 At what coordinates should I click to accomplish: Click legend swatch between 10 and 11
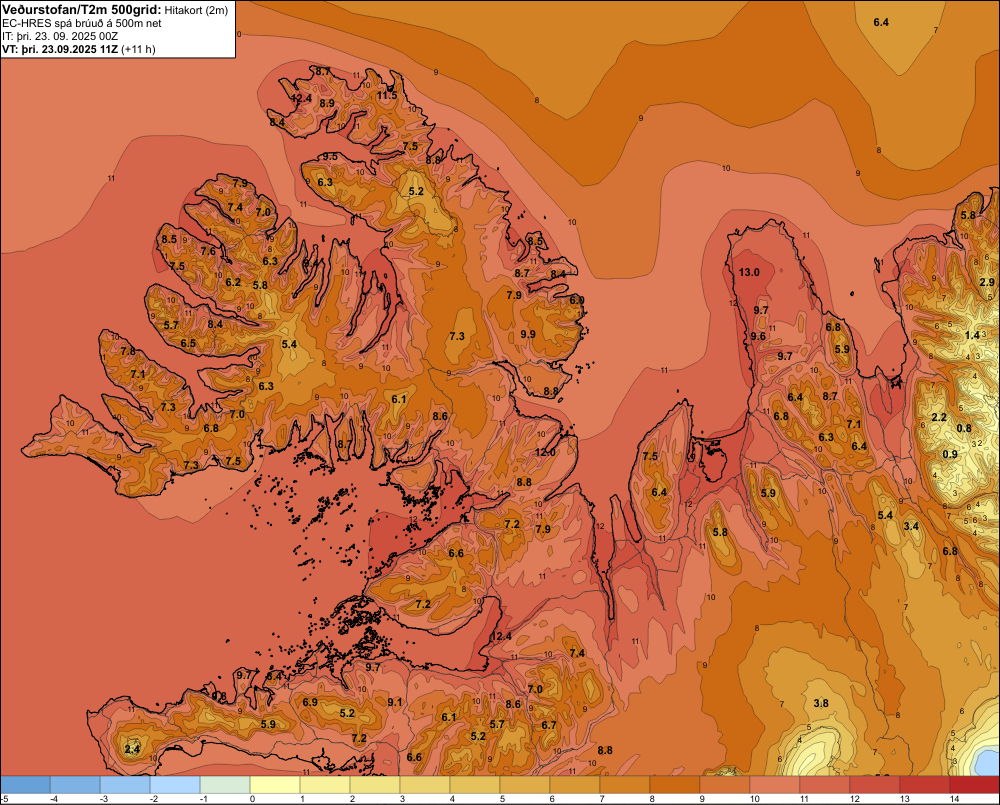click(775, 785)
